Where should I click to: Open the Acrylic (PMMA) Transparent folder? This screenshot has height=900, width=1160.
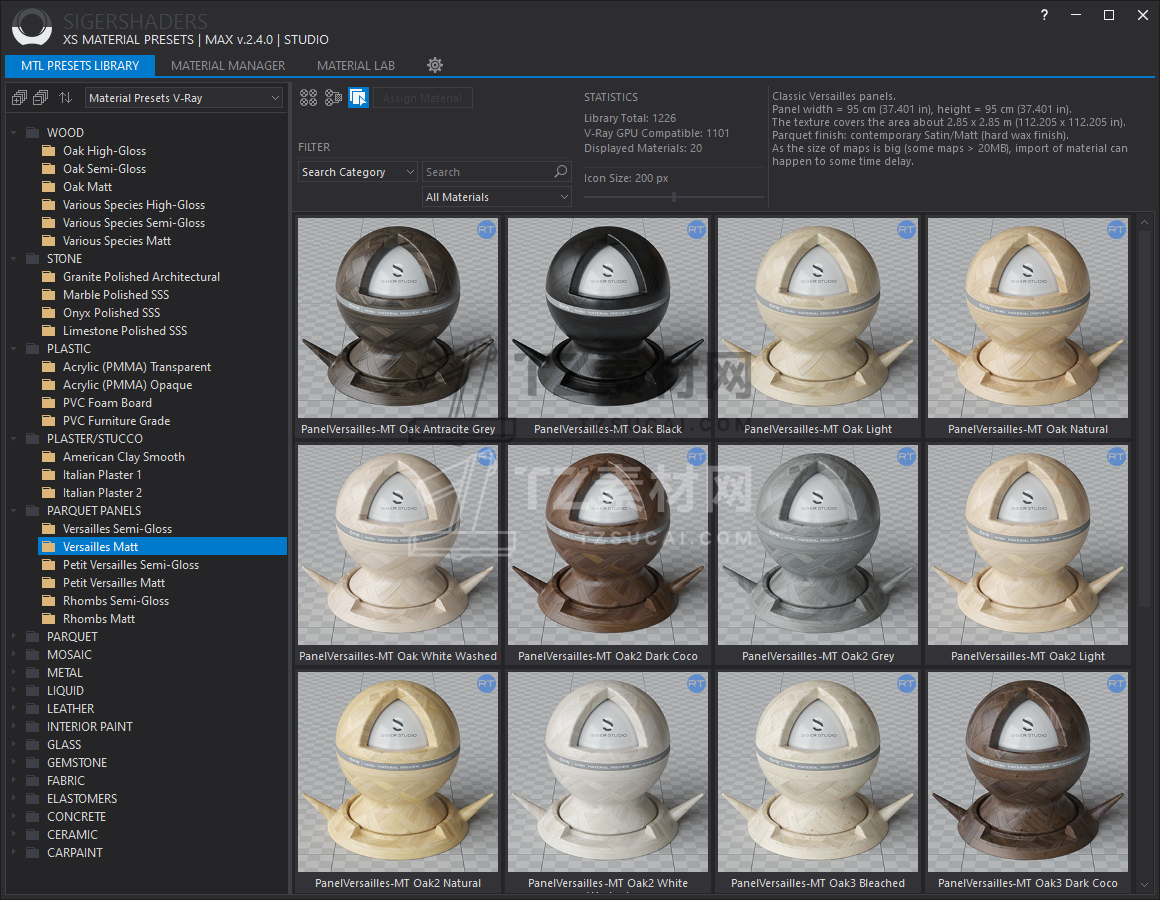pos(137,367)
